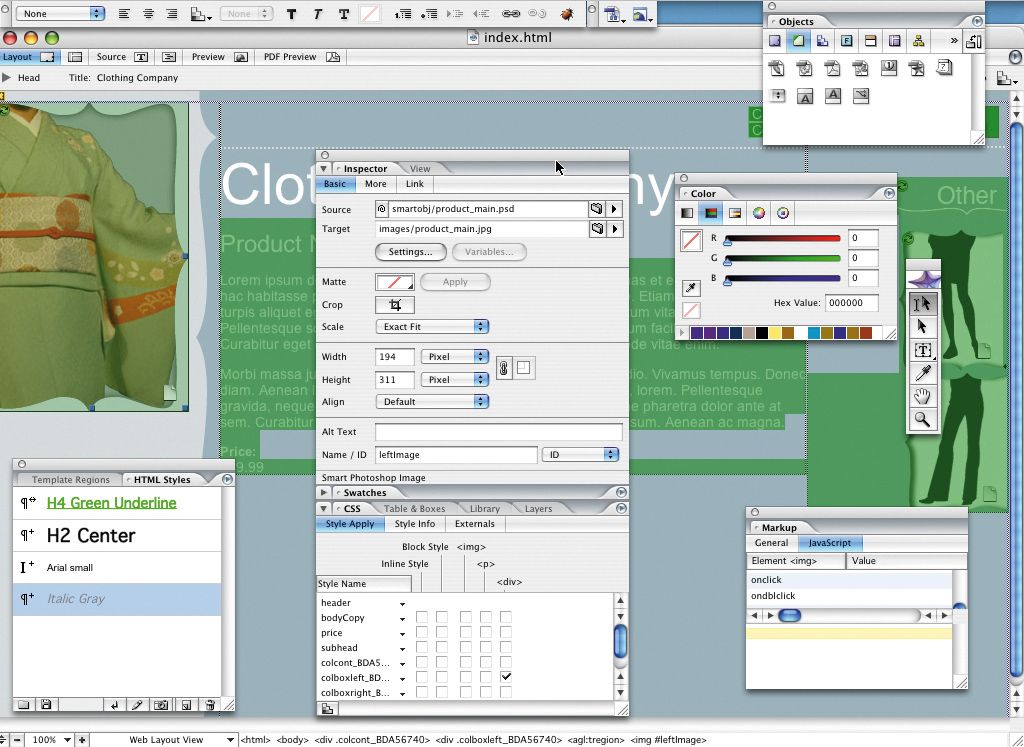This screenshot has height=747, width=1024.
Task: Switch to the PDF Preview tab
Action: tap(301, 57)
